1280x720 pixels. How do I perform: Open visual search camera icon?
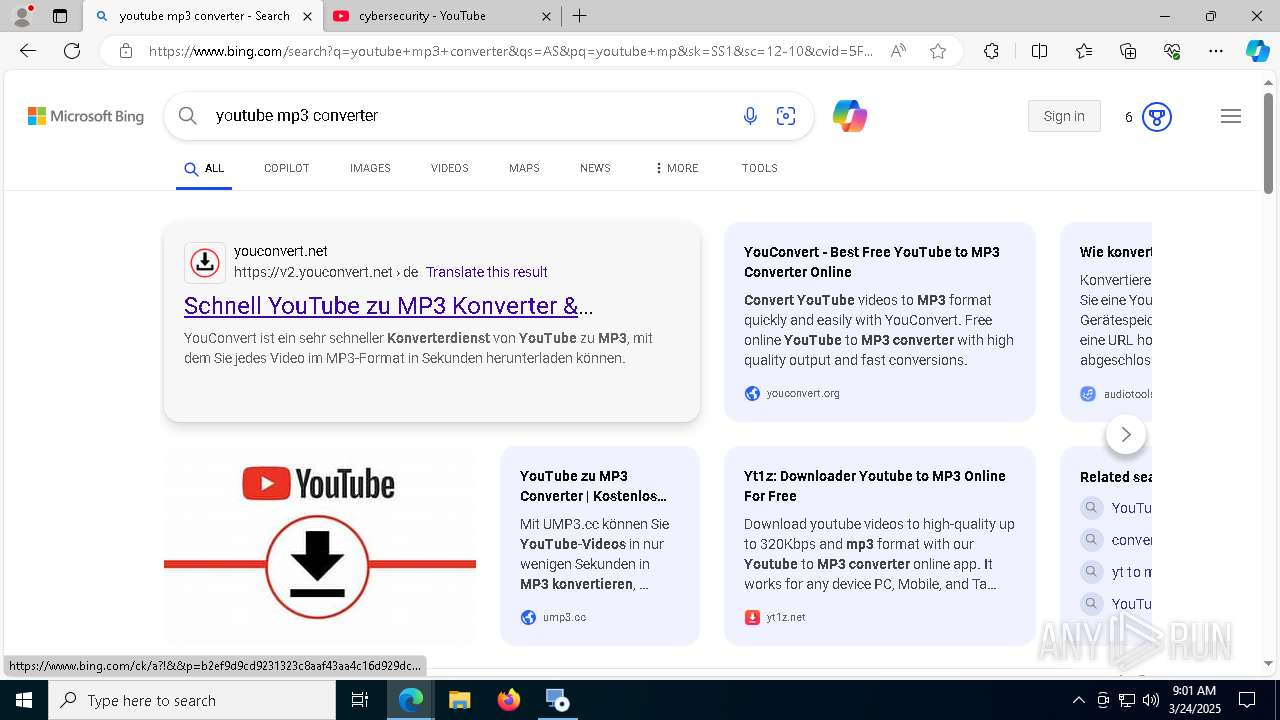pos(786,117)
